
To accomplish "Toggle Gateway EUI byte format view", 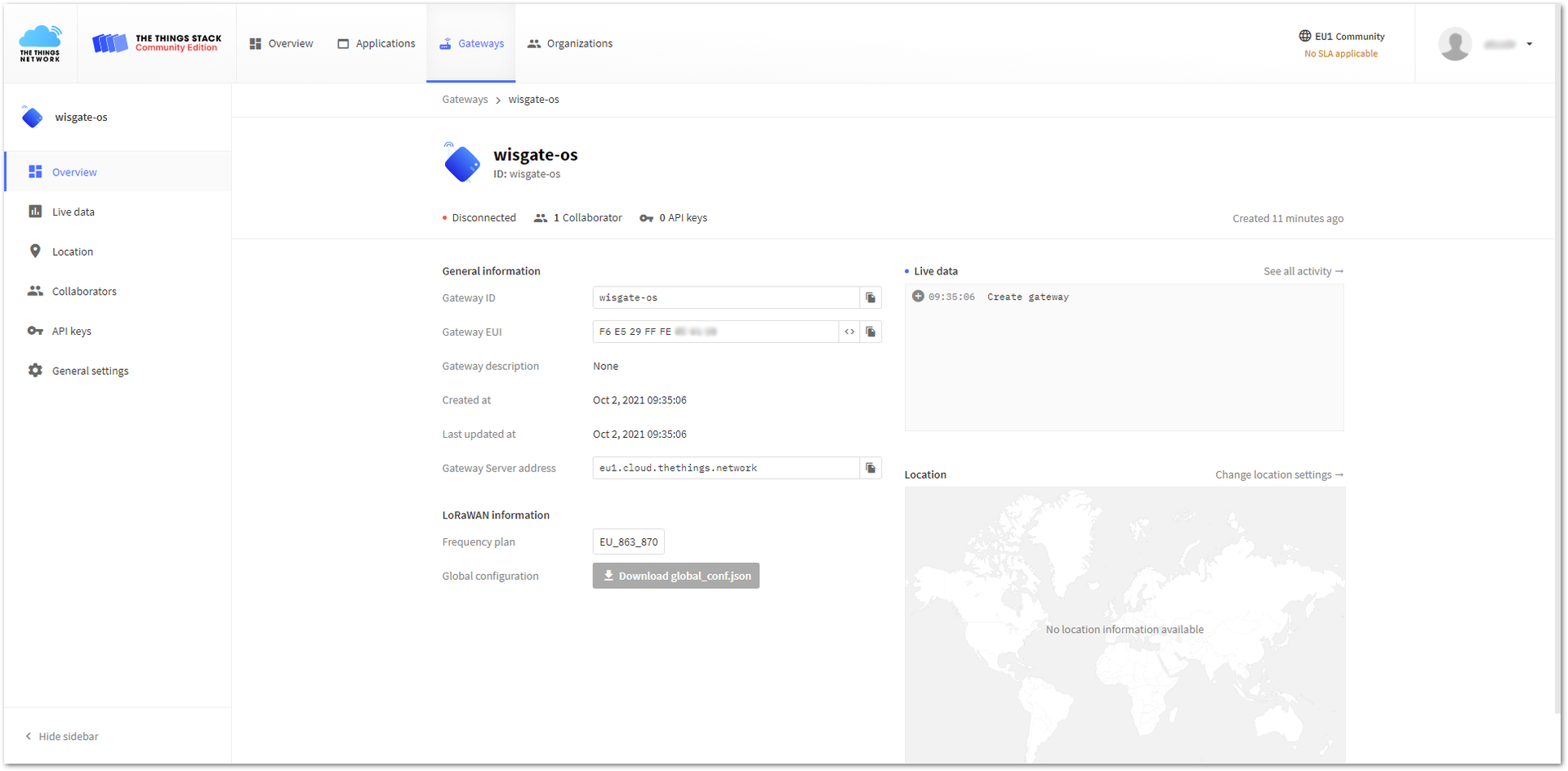I will click(x=849, y=332).
